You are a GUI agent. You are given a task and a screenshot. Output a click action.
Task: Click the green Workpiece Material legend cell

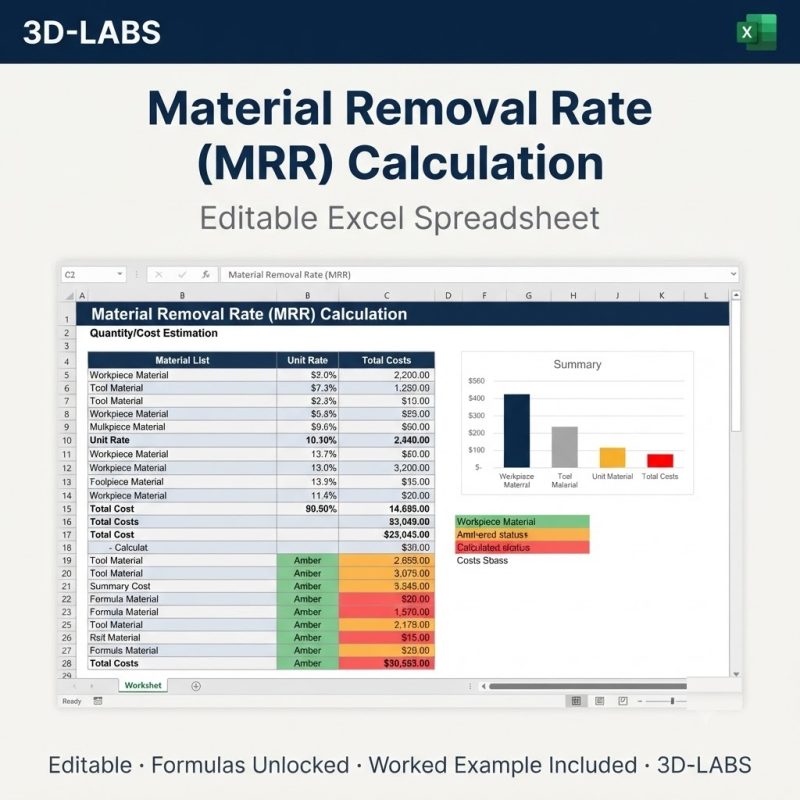522,522
